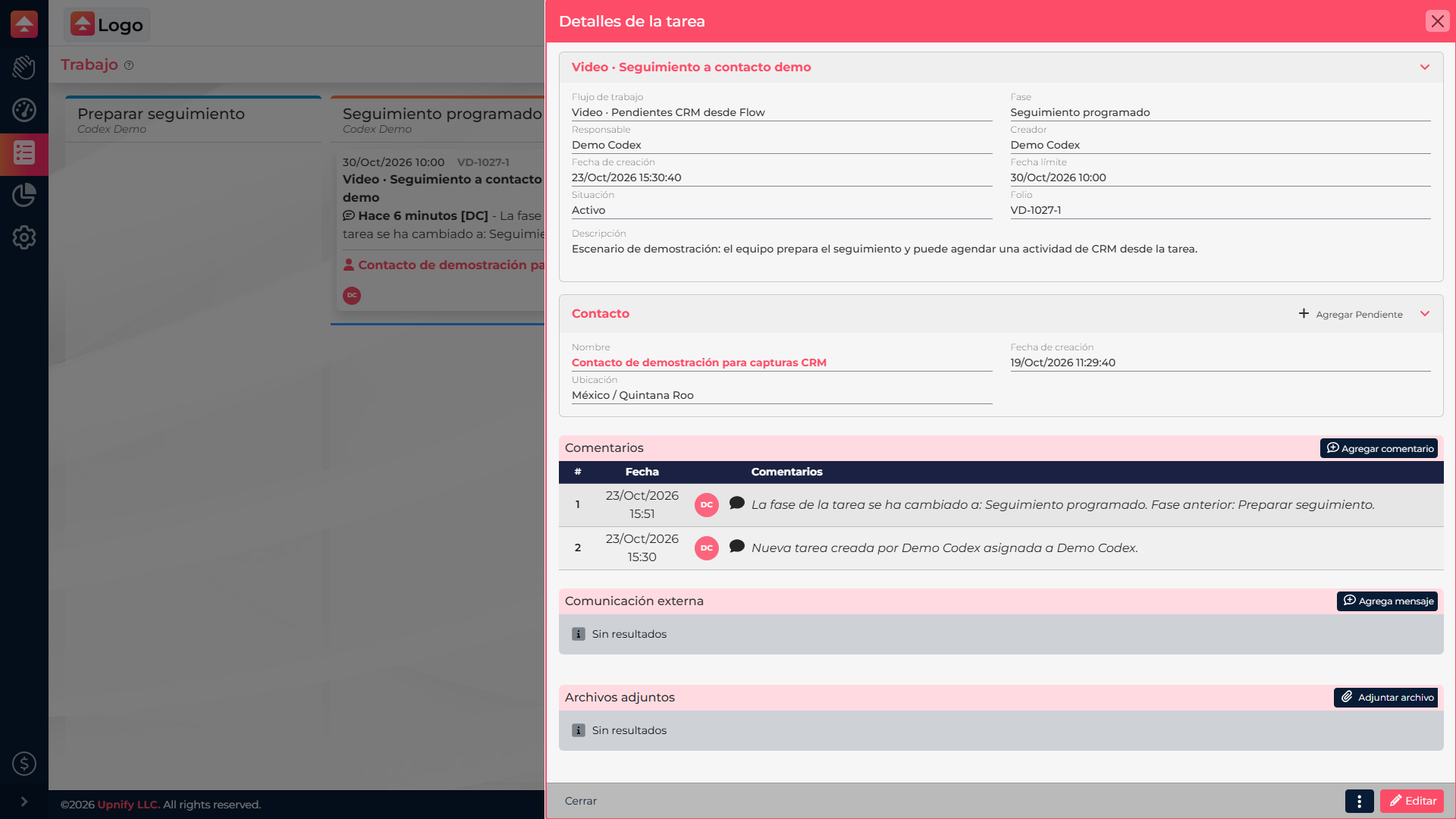Image resolution: width=1456 pixels, height=819 pixels.
Task: Click the comment icon on the task card
Action: tap(349, 215)
